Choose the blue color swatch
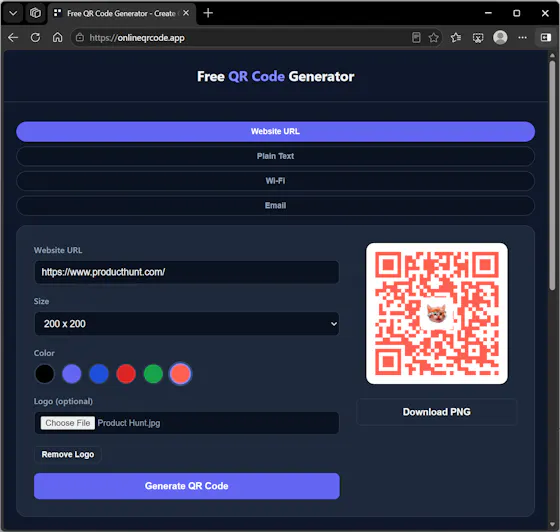Image resolution: width=560 pixels, height=532 pixels. tap(99, 374)
